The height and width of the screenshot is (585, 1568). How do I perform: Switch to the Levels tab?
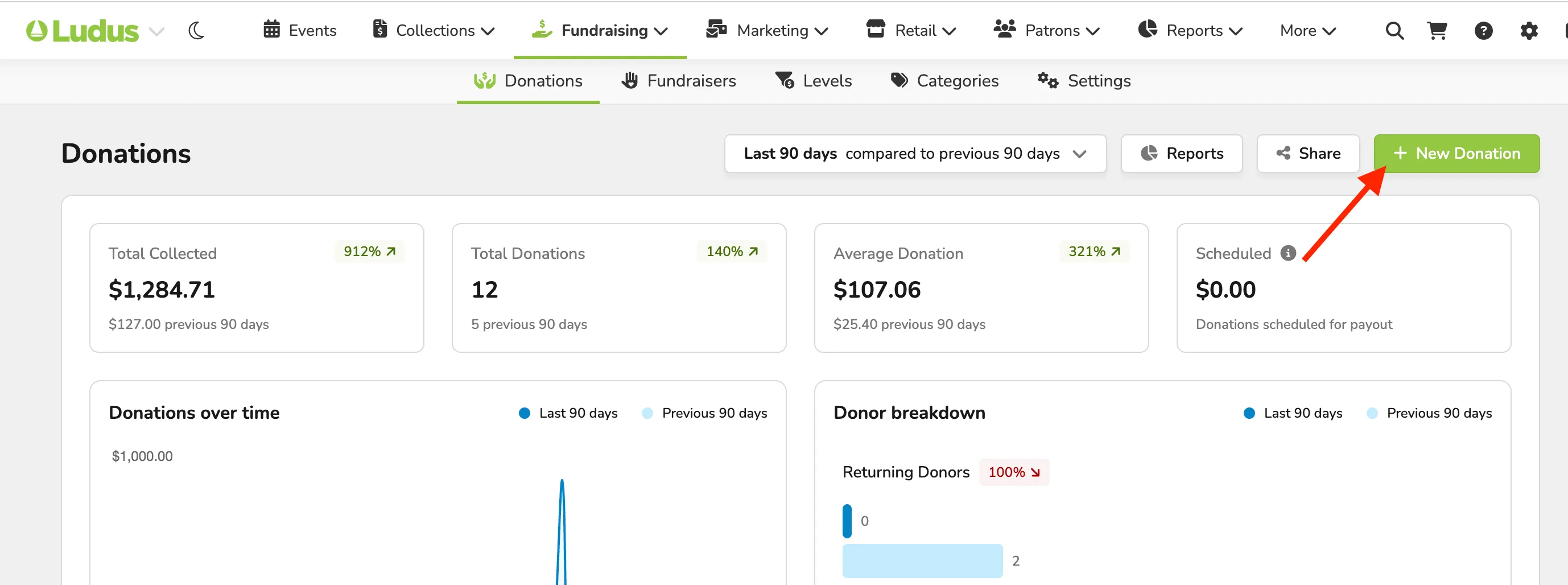(813, 81)
